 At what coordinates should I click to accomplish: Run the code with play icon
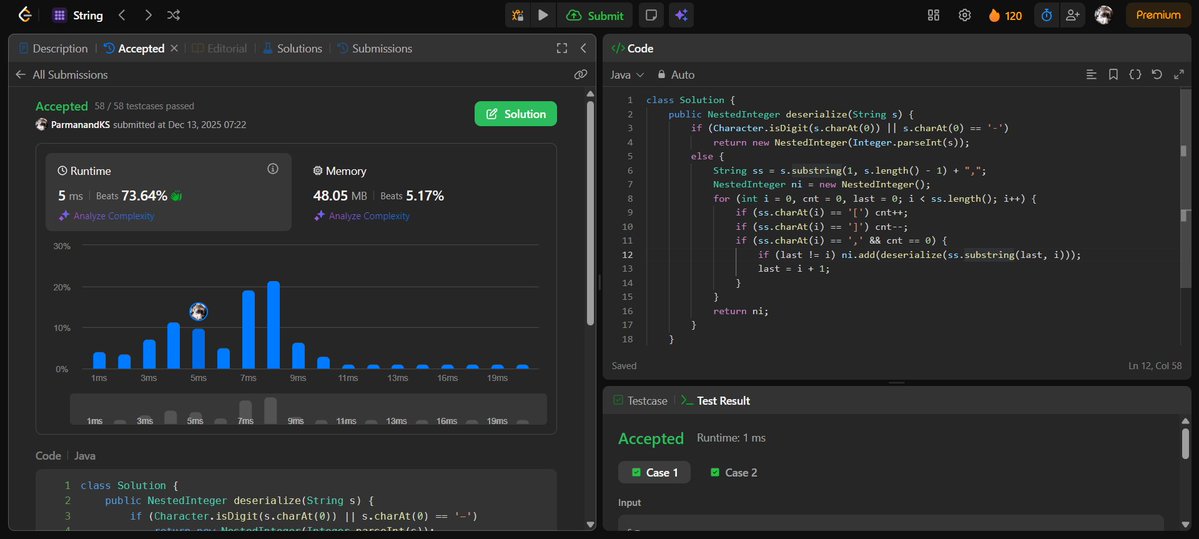click(543, 15)
